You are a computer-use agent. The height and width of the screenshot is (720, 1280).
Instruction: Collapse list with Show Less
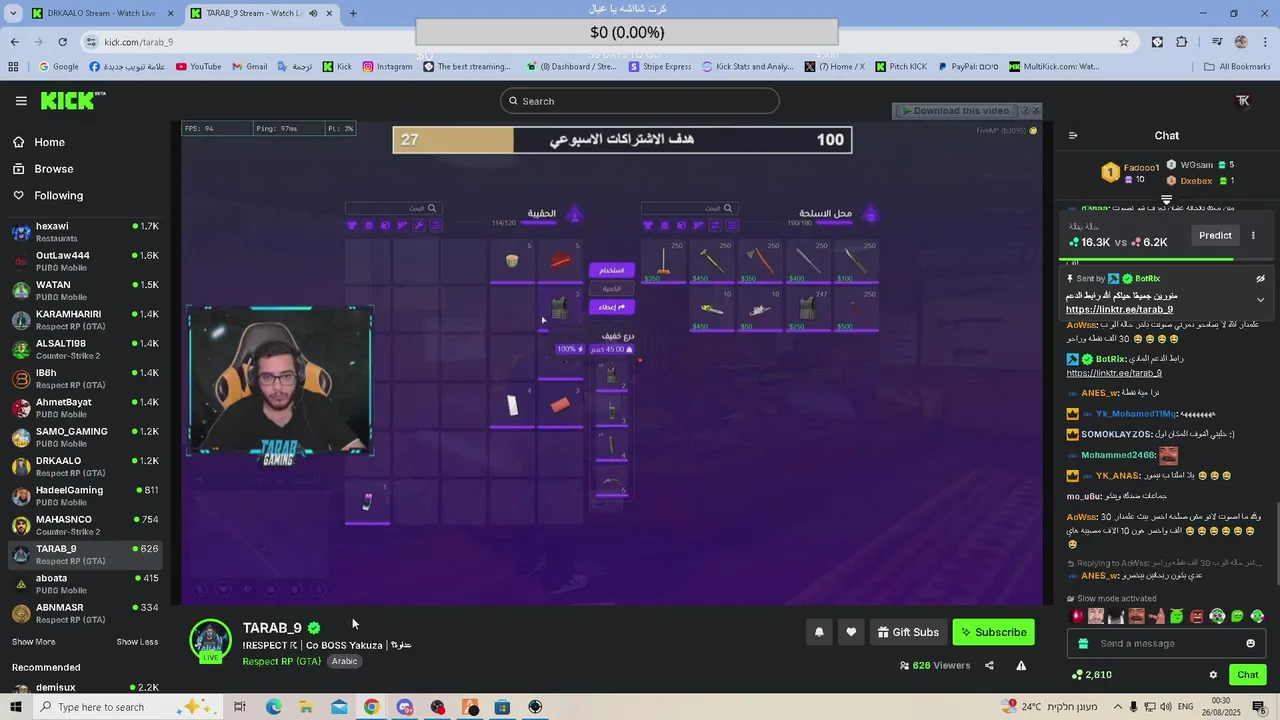(x=137, y=642)
